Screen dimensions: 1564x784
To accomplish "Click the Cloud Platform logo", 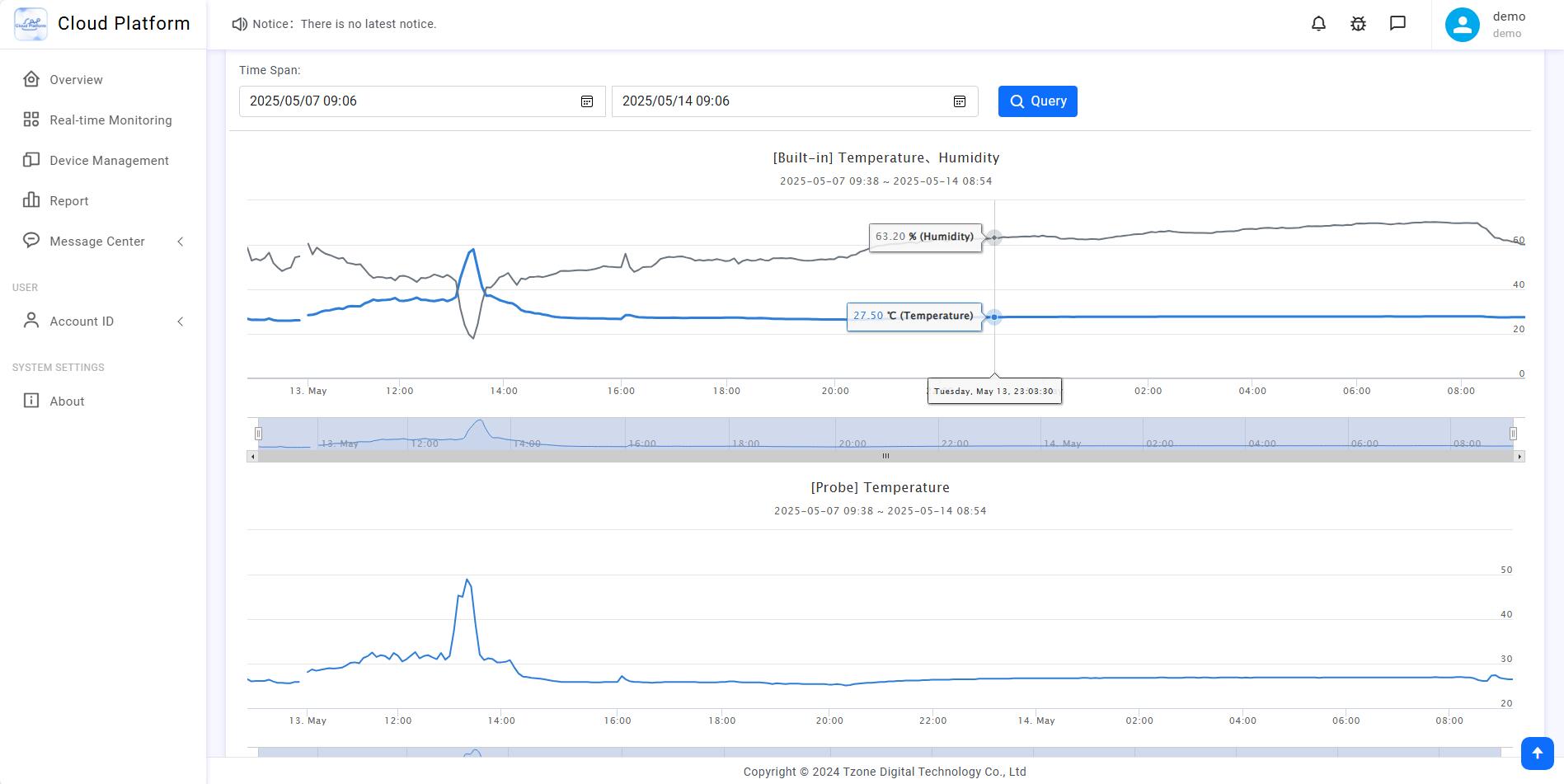I will [x=31, y=24].
